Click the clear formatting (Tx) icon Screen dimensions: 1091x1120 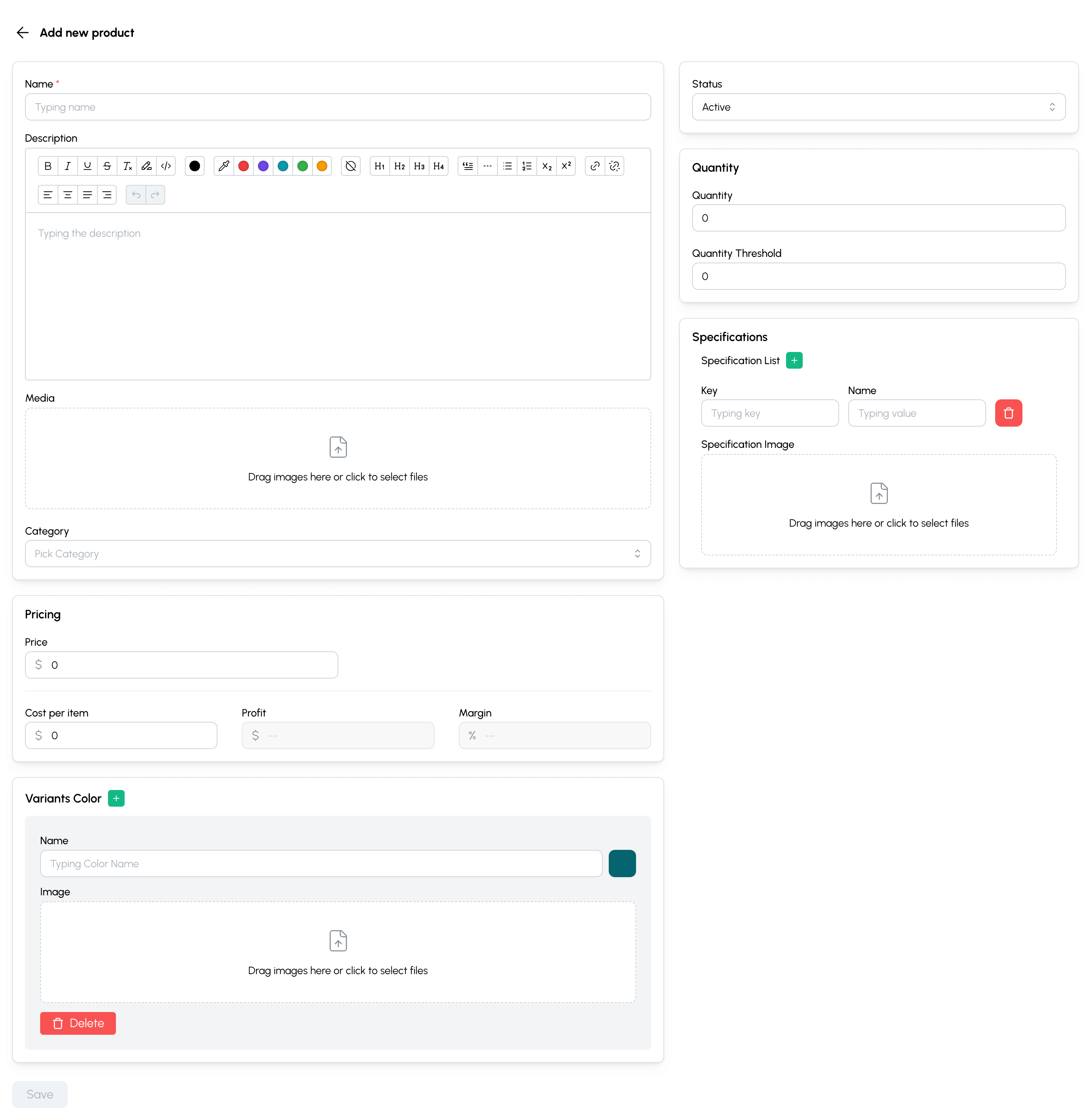[x=127, y=166]
